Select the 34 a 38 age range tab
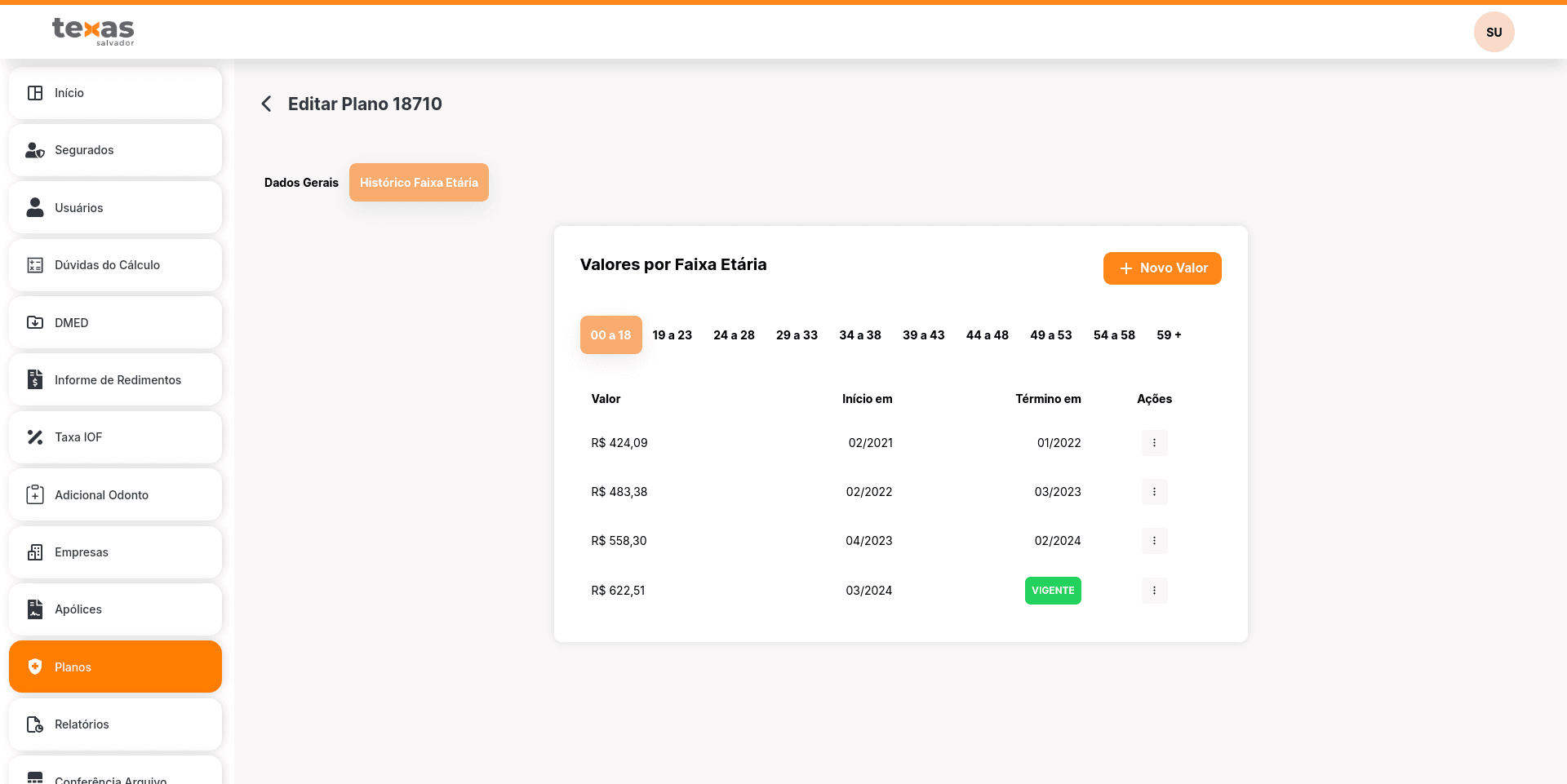Screen dimensions: 1567x784 860,335
